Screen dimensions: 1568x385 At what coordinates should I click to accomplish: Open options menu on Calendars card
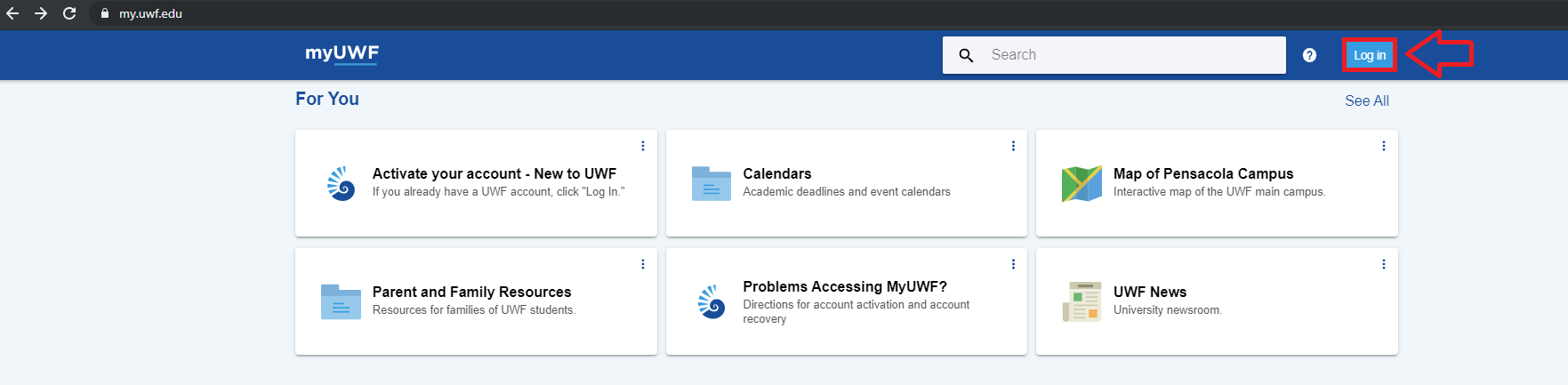pos(1013,146)
